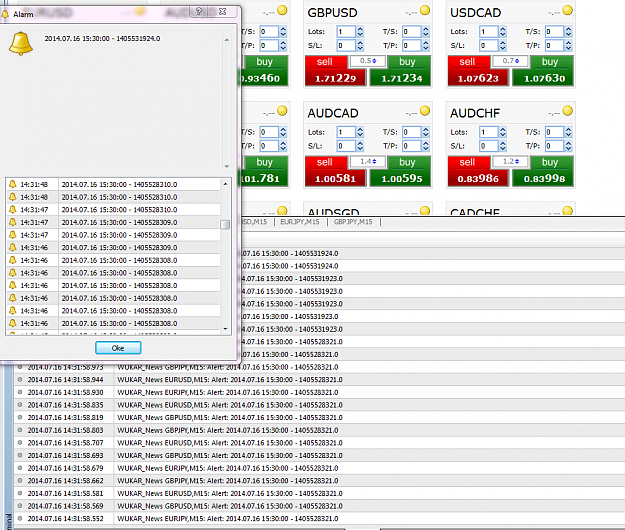Viewport: 625px width, 530px height.
Task: Click the log row icon for 14:31:58.569
Action: (x=20, y=506)
